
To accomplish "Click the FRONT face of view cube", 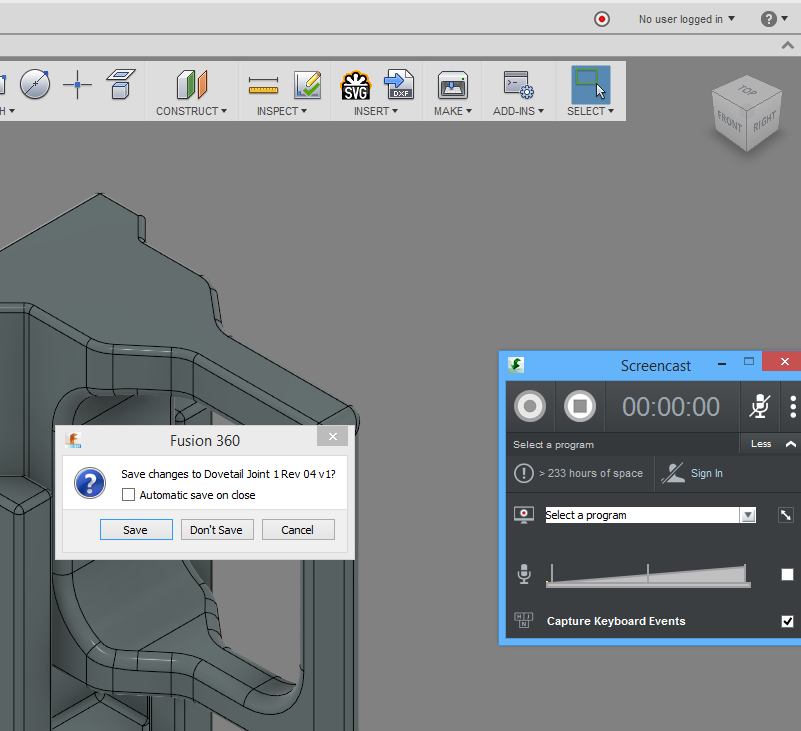I will tap(729, 122).
